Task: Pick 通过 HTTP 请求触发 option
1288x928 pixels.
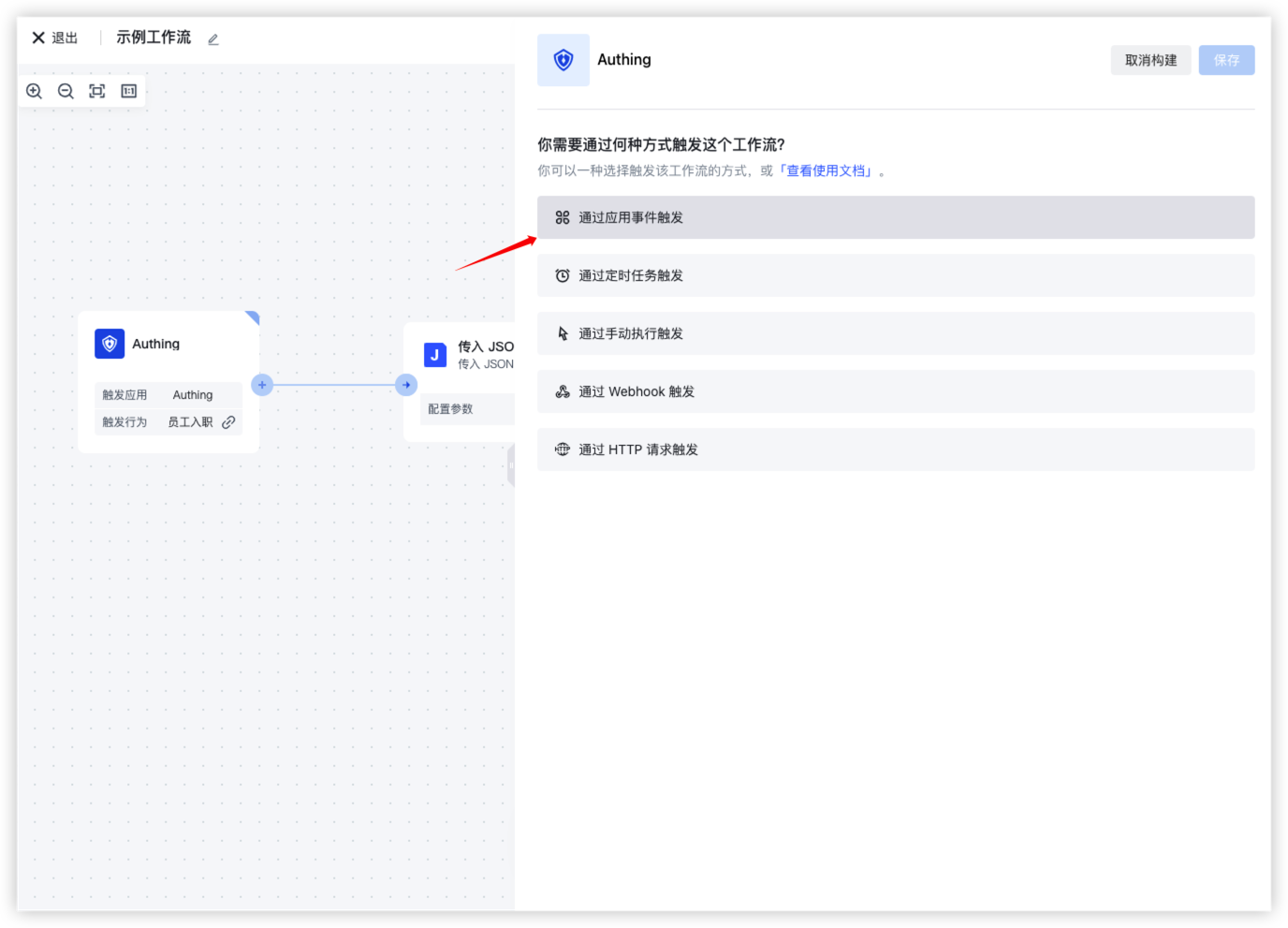Action: point(895,449)
